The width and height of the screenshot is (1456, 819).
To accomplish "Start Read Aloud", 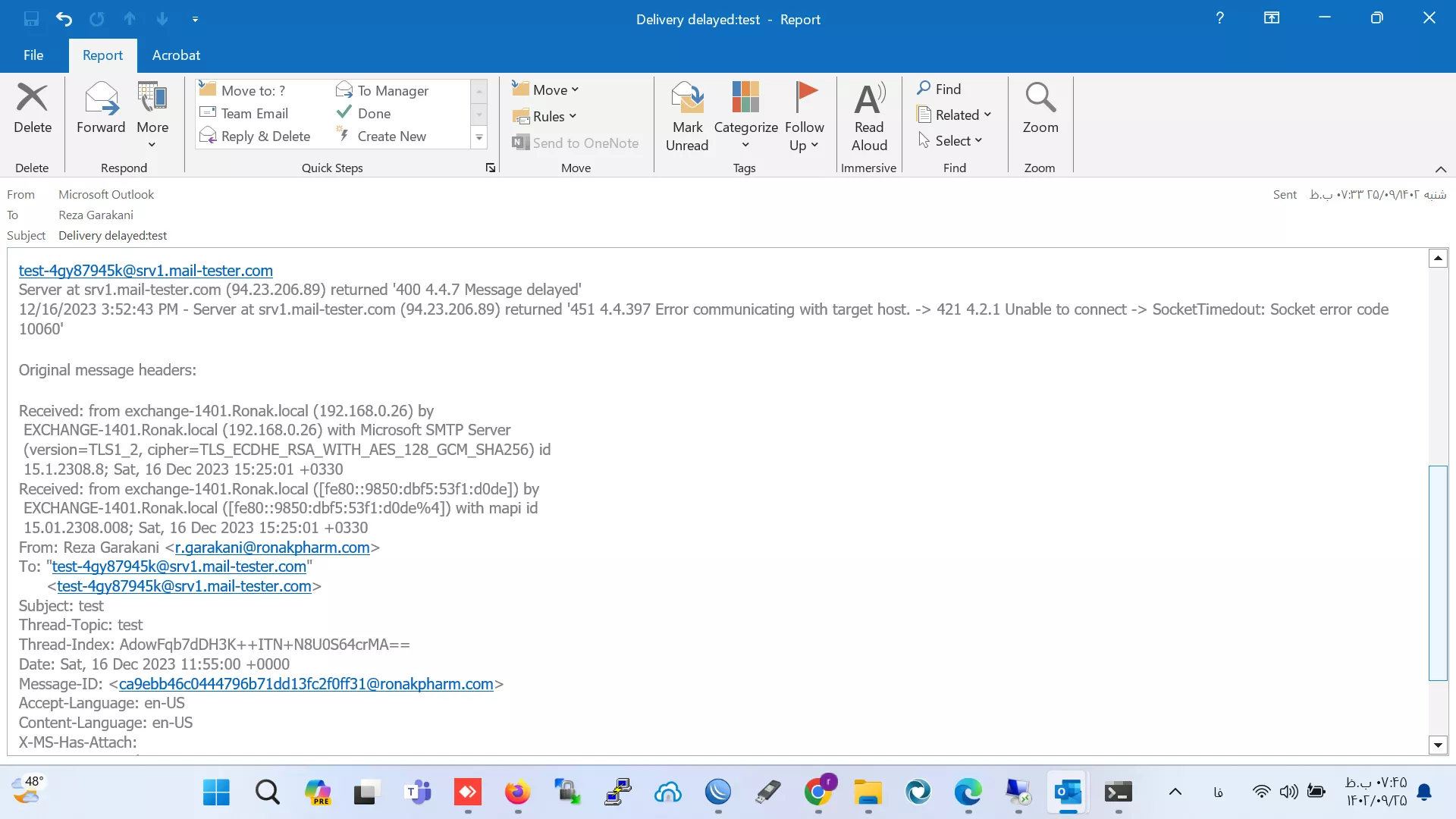I will (x=869, y=116).
